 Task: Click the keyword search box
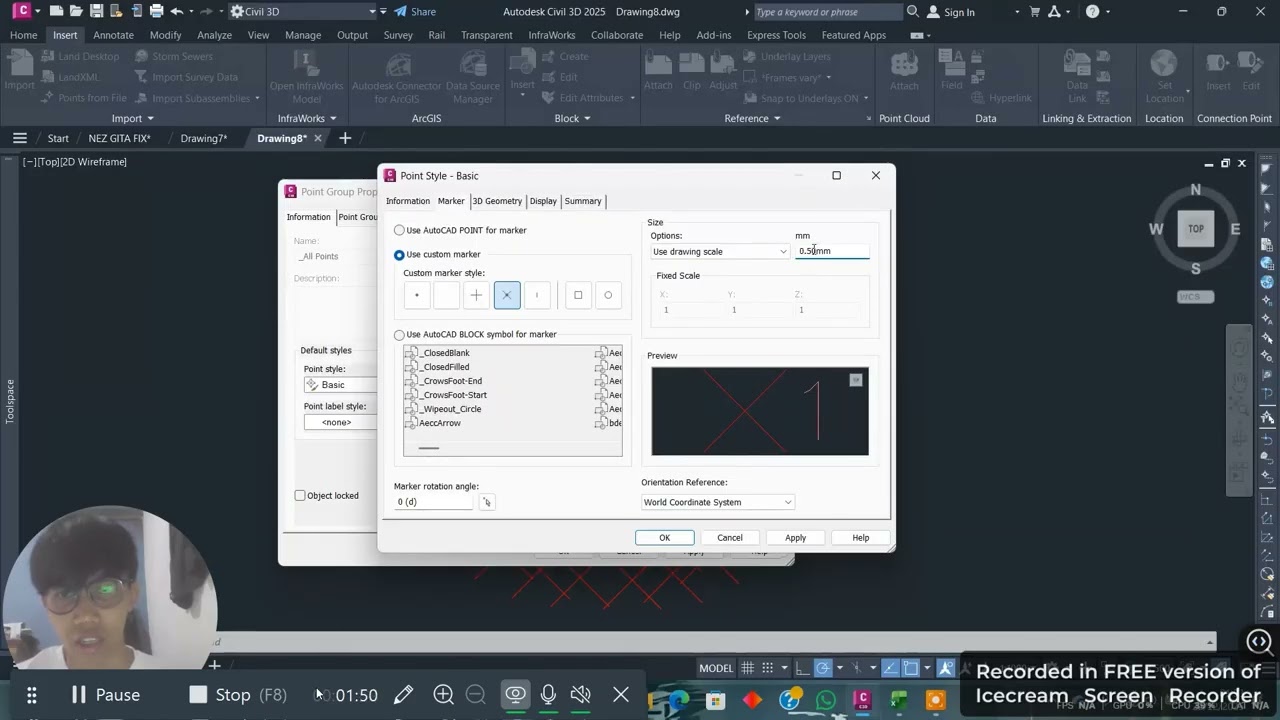(x=827, y=12)
